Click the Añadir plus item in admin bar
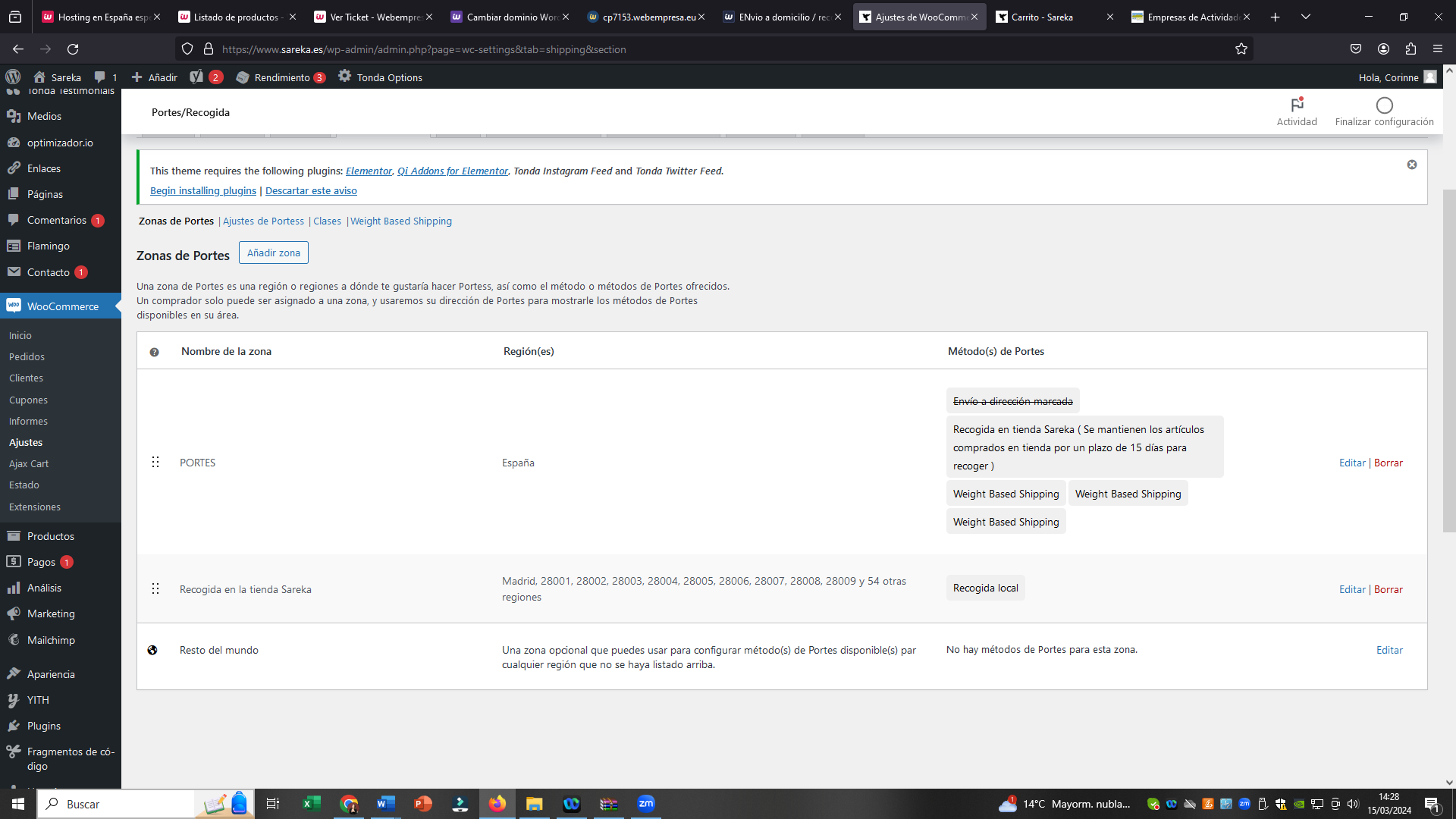The image size is (1456, 819). click(154, 77)
